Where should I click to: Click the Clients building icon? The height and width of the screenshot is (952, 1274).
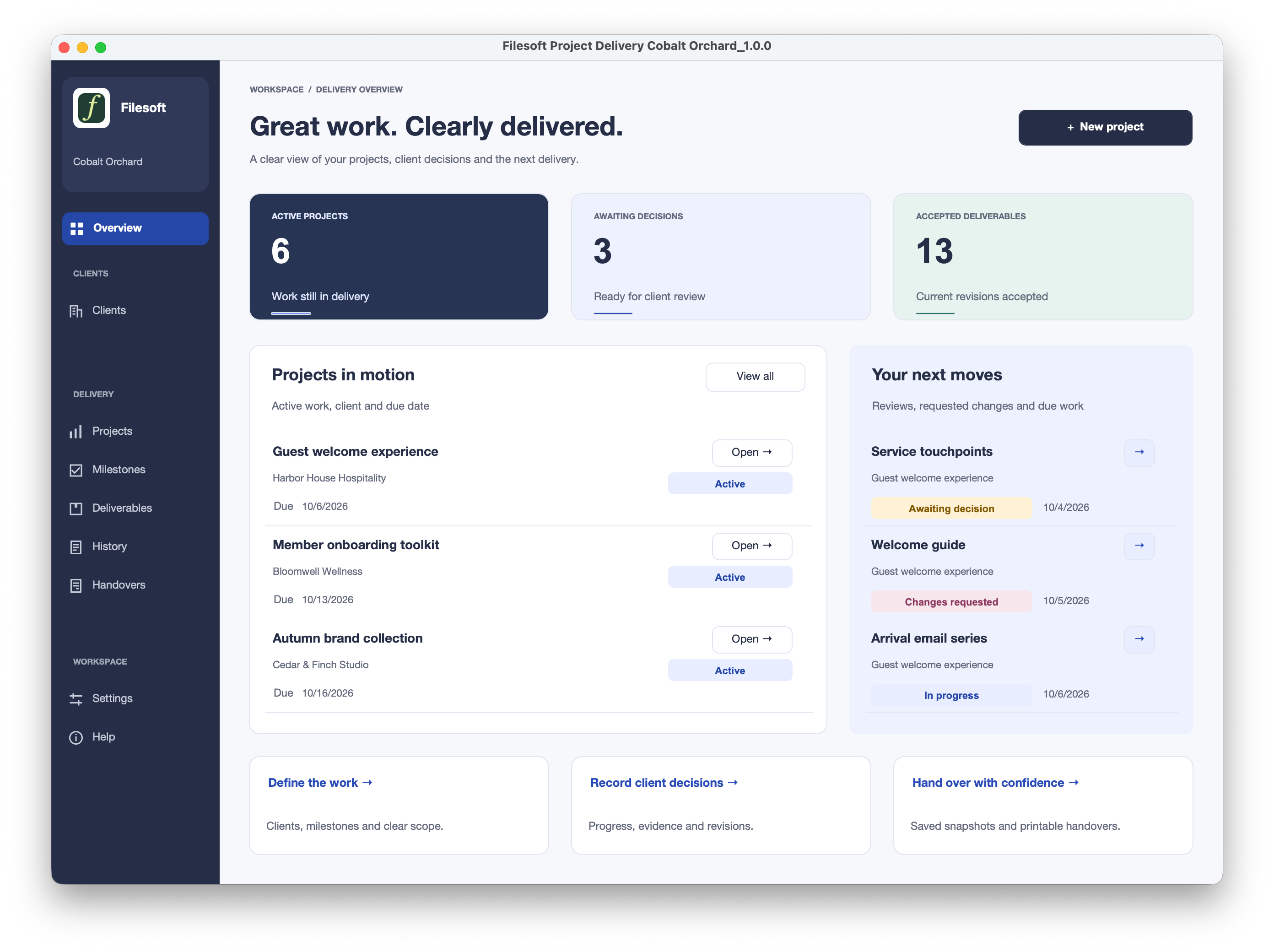tap(76, 311)
